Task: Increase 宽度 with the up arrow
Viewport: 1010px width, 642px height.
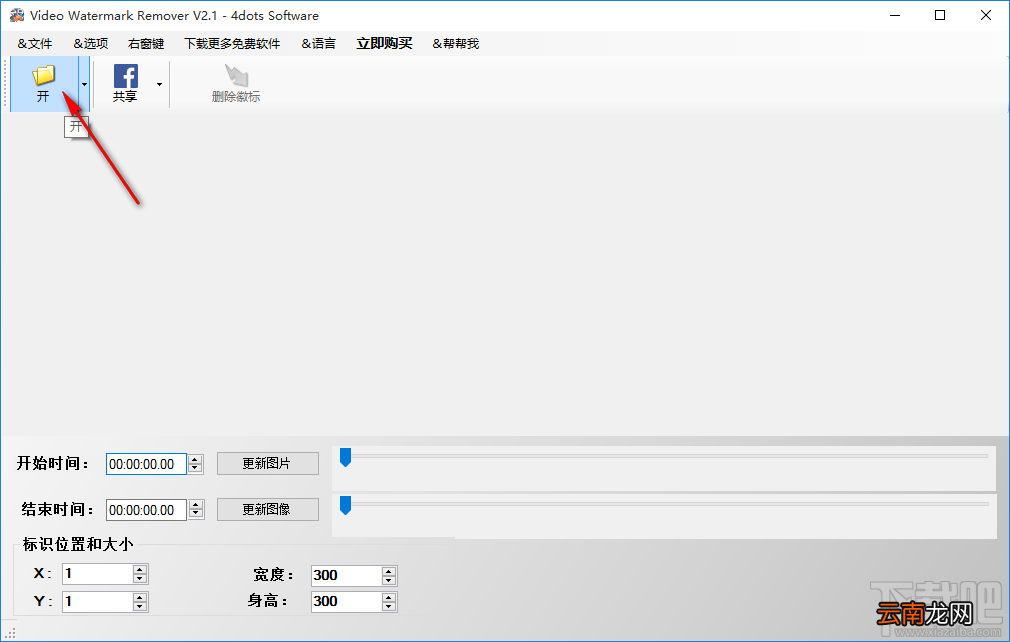Action: coord(388,571)
